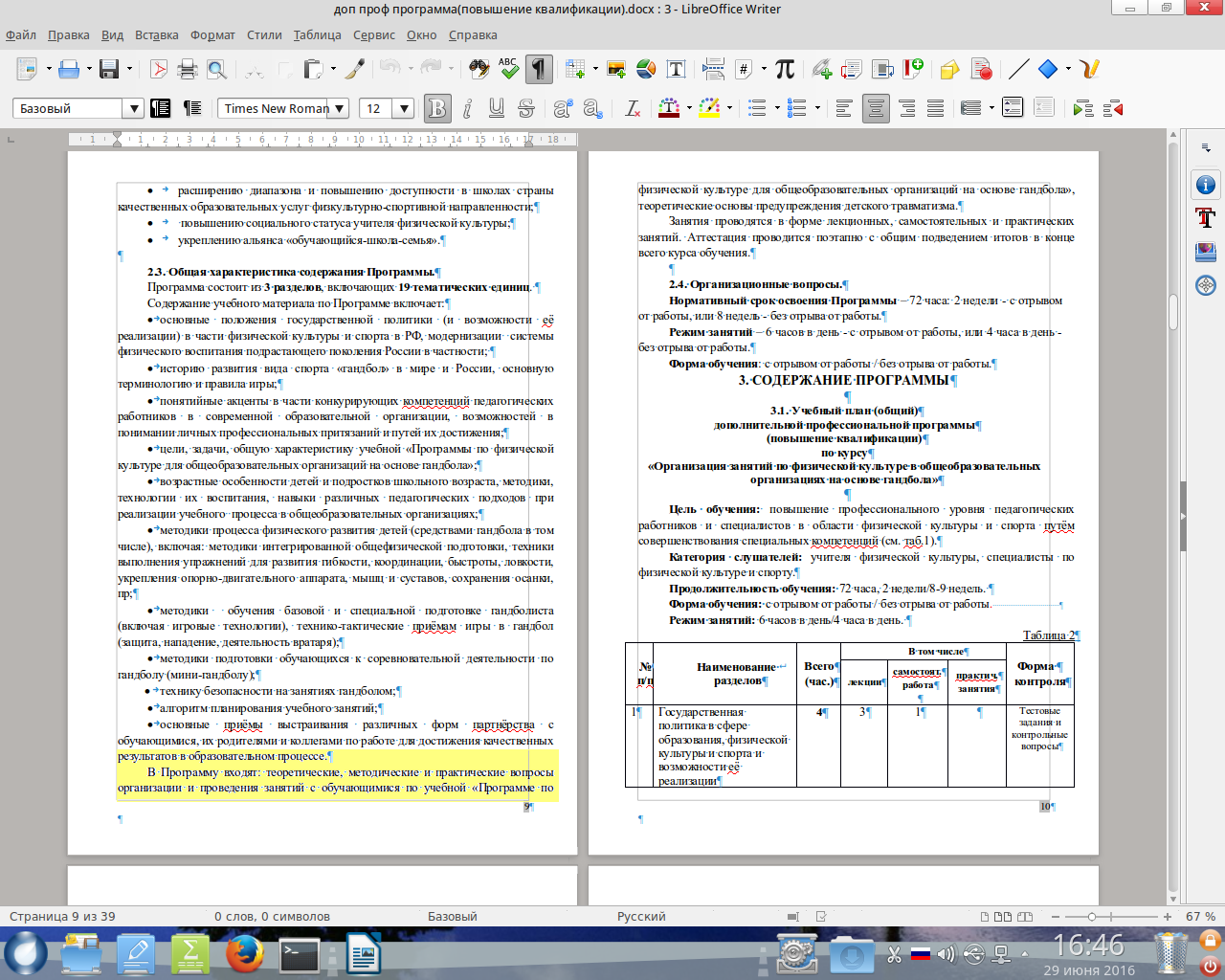This screenshot has height=980, width=1225.
Task: Expand the font color dropdown arrow
Action: click(689, 108)
